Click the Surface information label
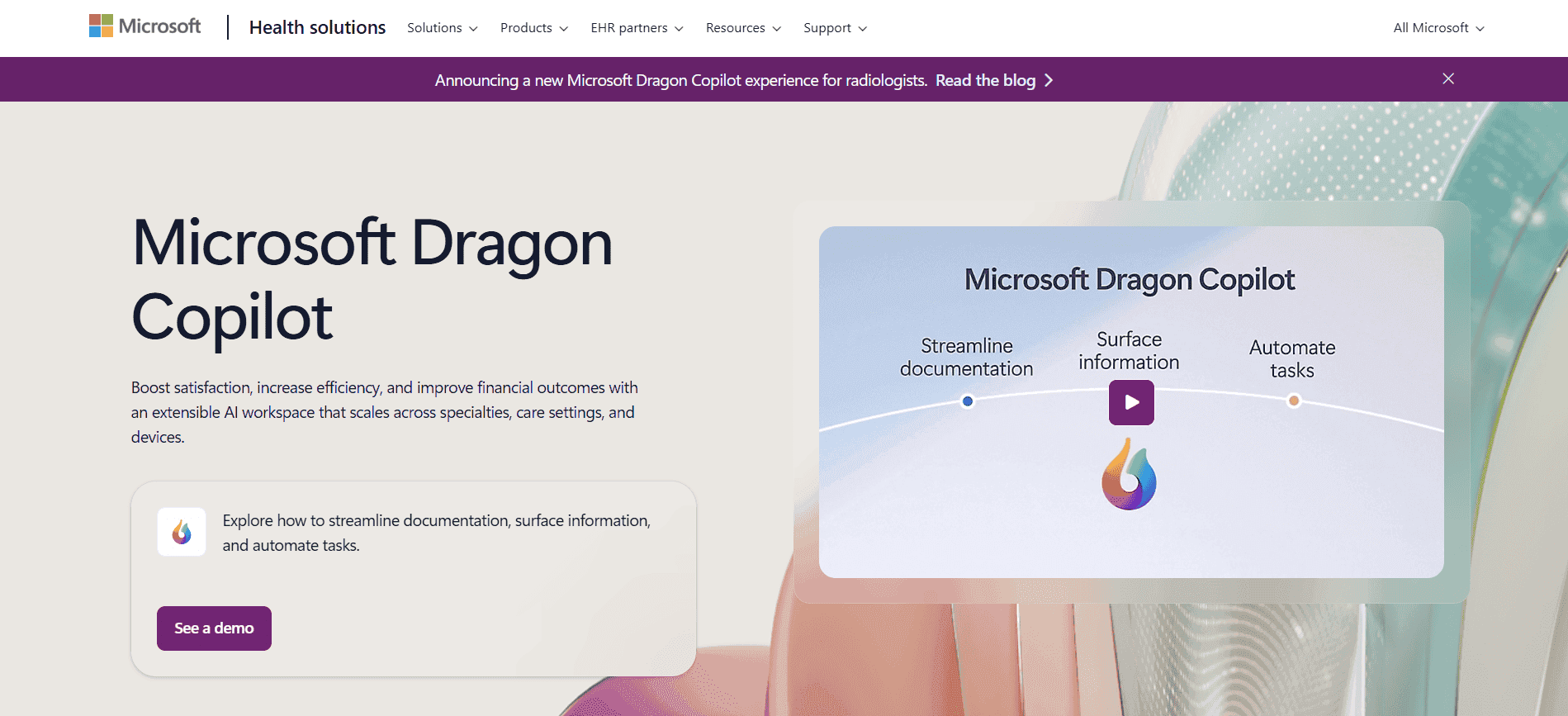The height and width of the screenshot is (716, 1568). pos(1129,351)
